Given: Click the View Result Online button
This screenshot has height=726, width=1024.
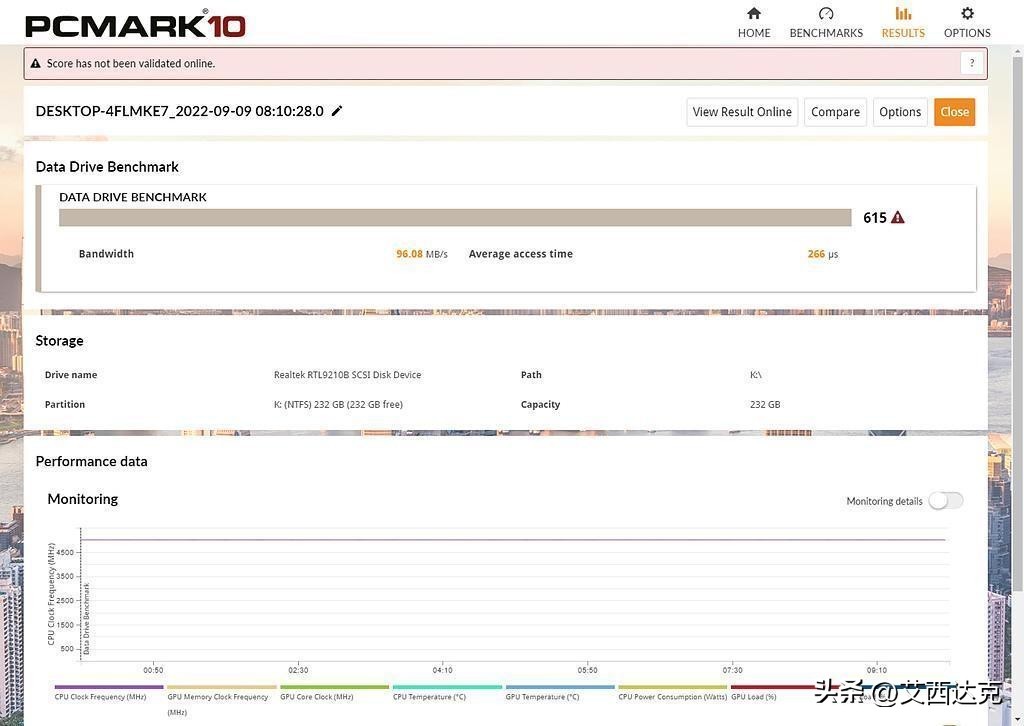Looking at the screenshot, I should click(x=741, y=111).
